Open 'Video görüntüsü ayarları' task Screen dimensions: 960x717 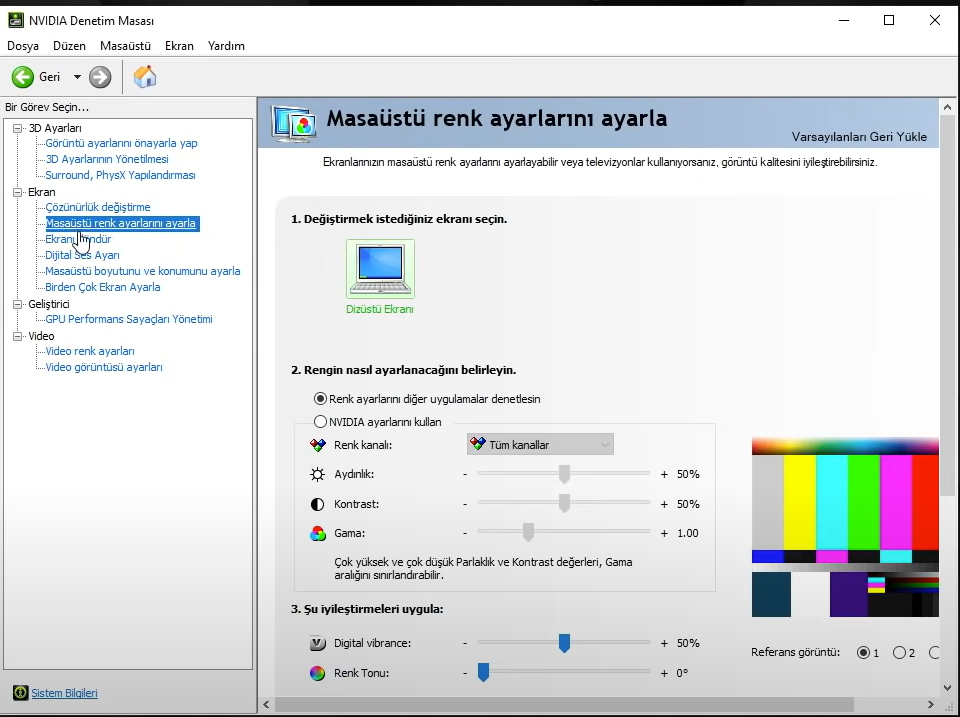[104, 367]
